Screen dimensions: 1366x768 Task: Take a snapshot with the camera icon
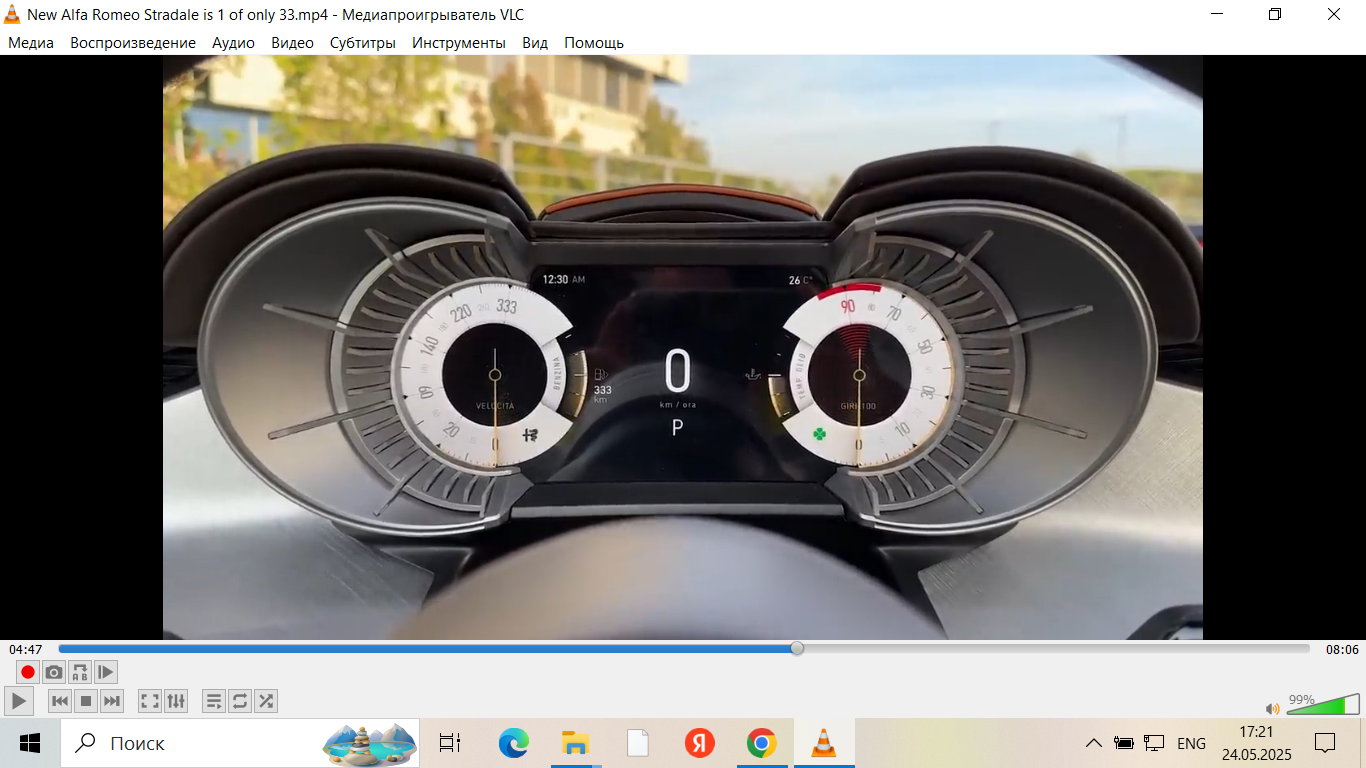54,672
